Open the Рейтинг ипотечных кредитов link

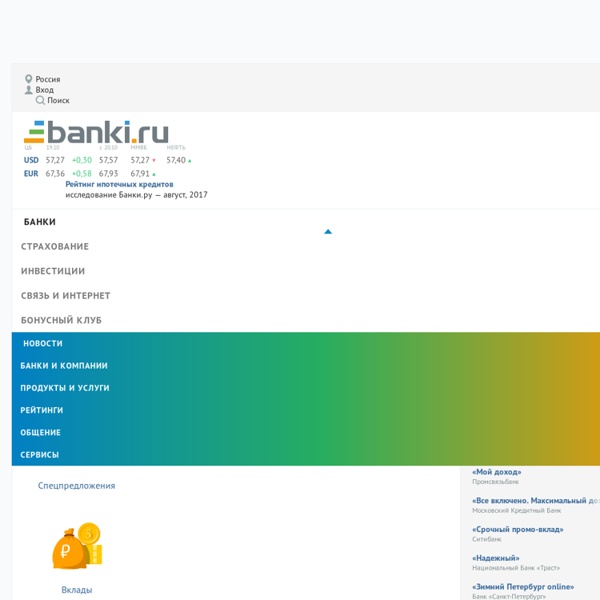point(119,184)
